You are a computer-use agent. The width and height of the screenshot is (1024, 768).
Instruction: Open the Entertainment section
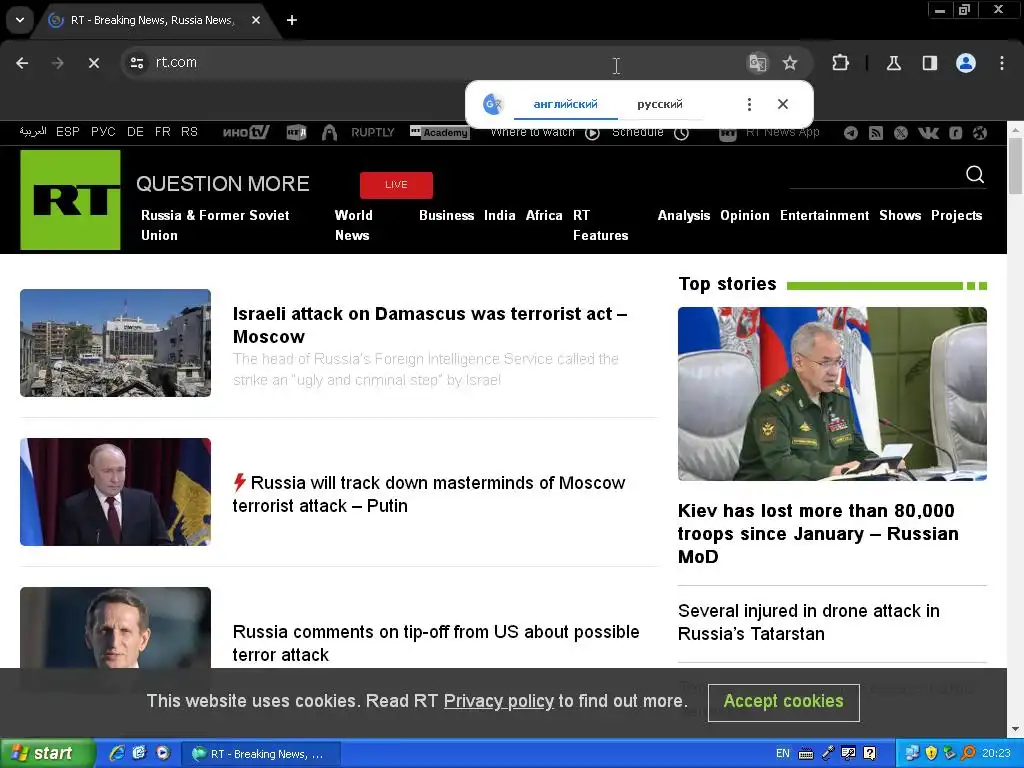824,216
